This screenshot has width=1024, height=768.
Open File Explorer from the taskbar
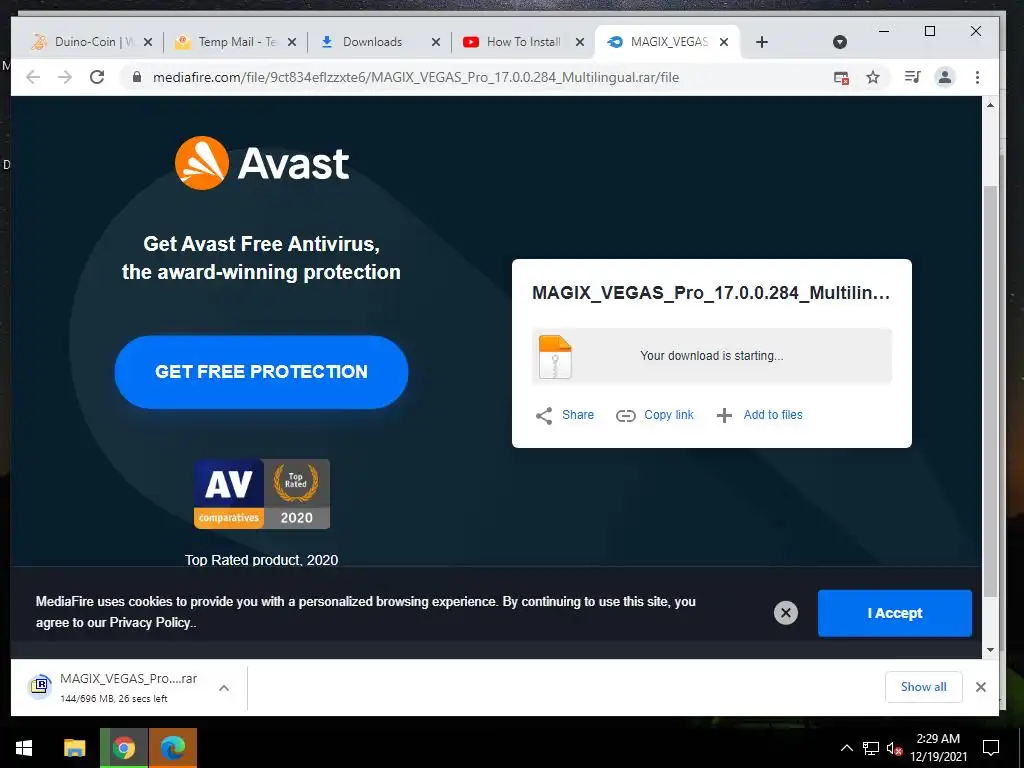[74, 748]
